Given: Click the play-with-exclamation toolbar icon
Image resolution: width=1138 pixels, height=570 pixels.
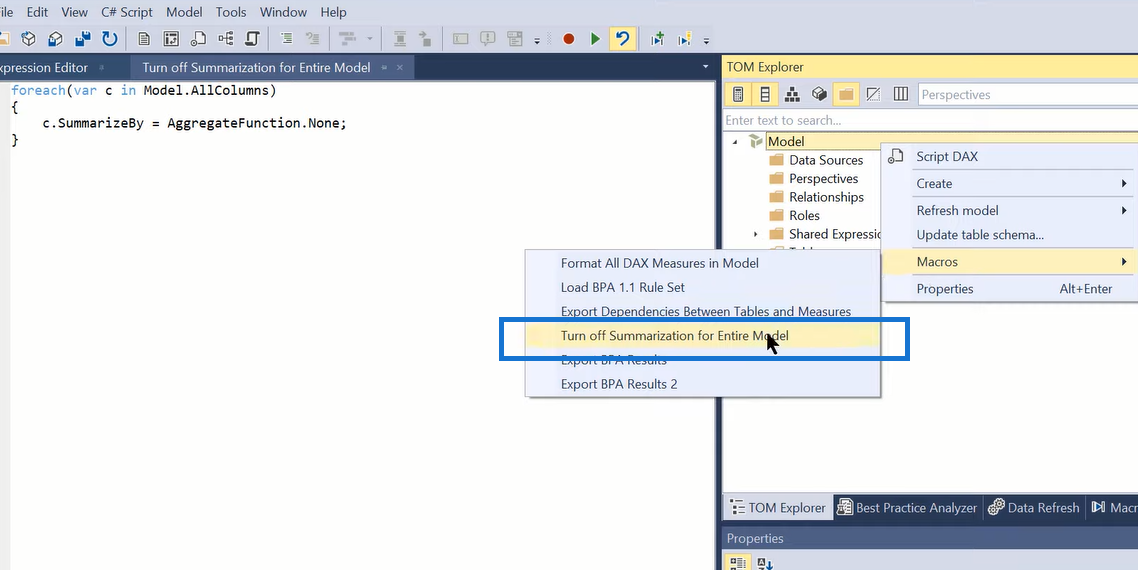Looking at the screenshot, I should coord(684,39).
